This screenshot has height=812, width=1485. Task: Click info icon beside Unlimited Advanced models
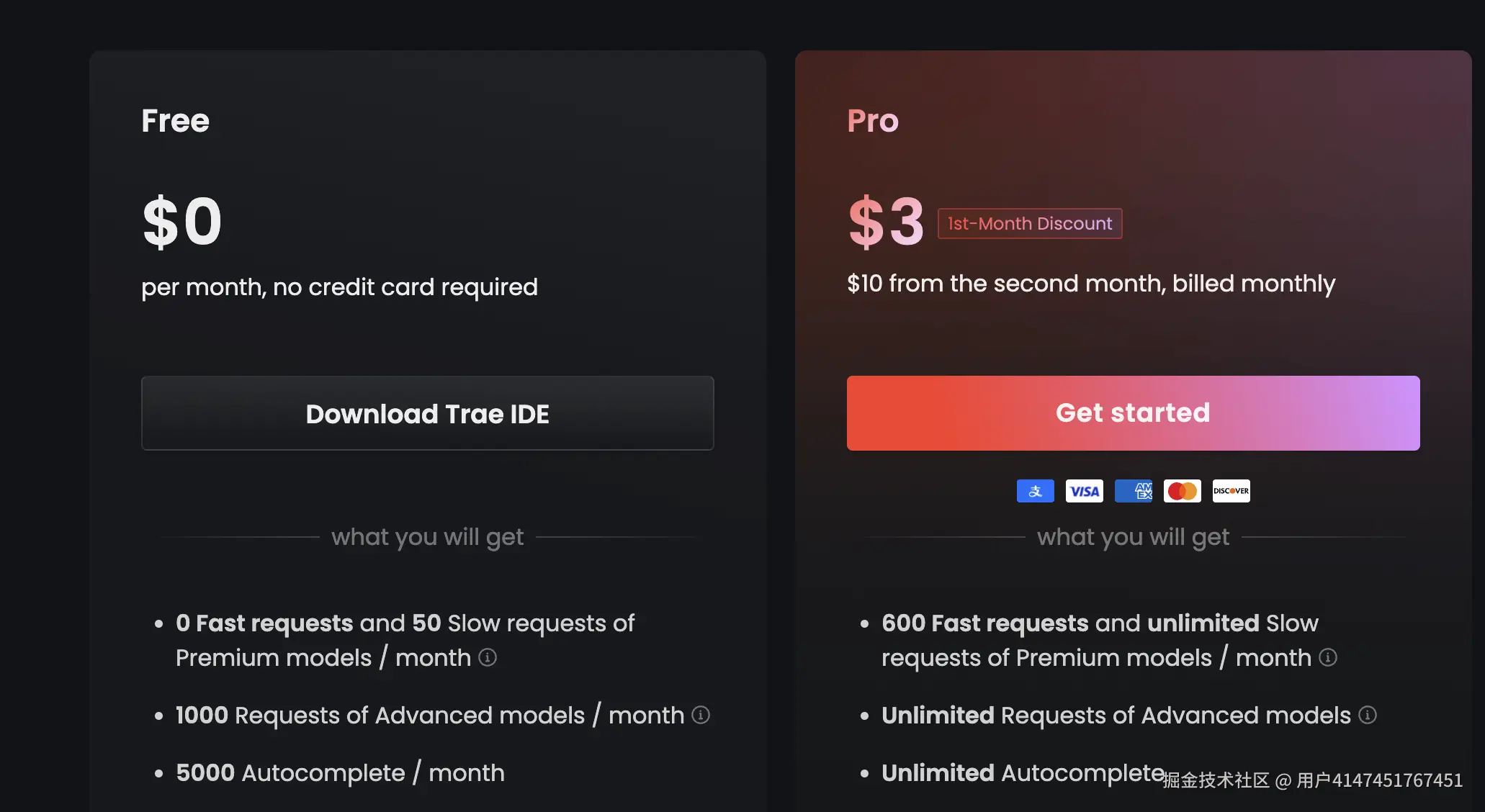[x=1368, y=715]
